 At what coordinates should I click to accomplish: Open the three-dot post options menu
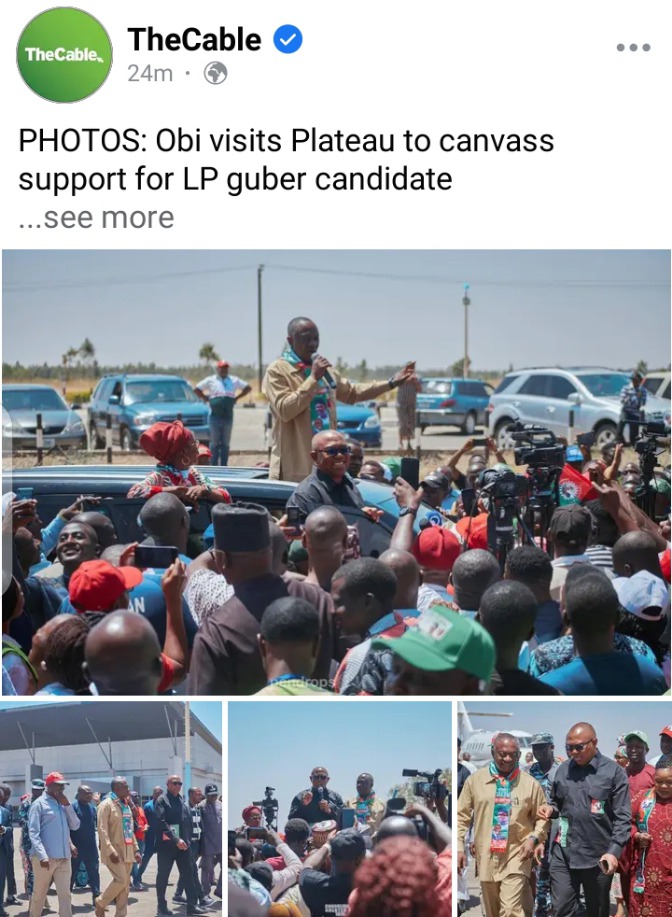633,47
